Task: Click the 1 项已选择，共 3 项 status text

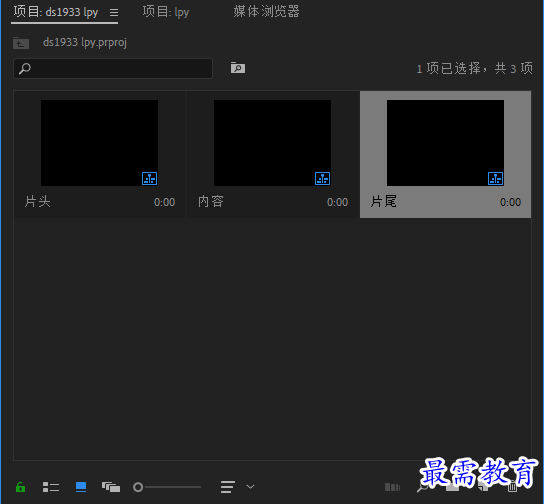Action: pyautogui.click(x=474, y=68)
